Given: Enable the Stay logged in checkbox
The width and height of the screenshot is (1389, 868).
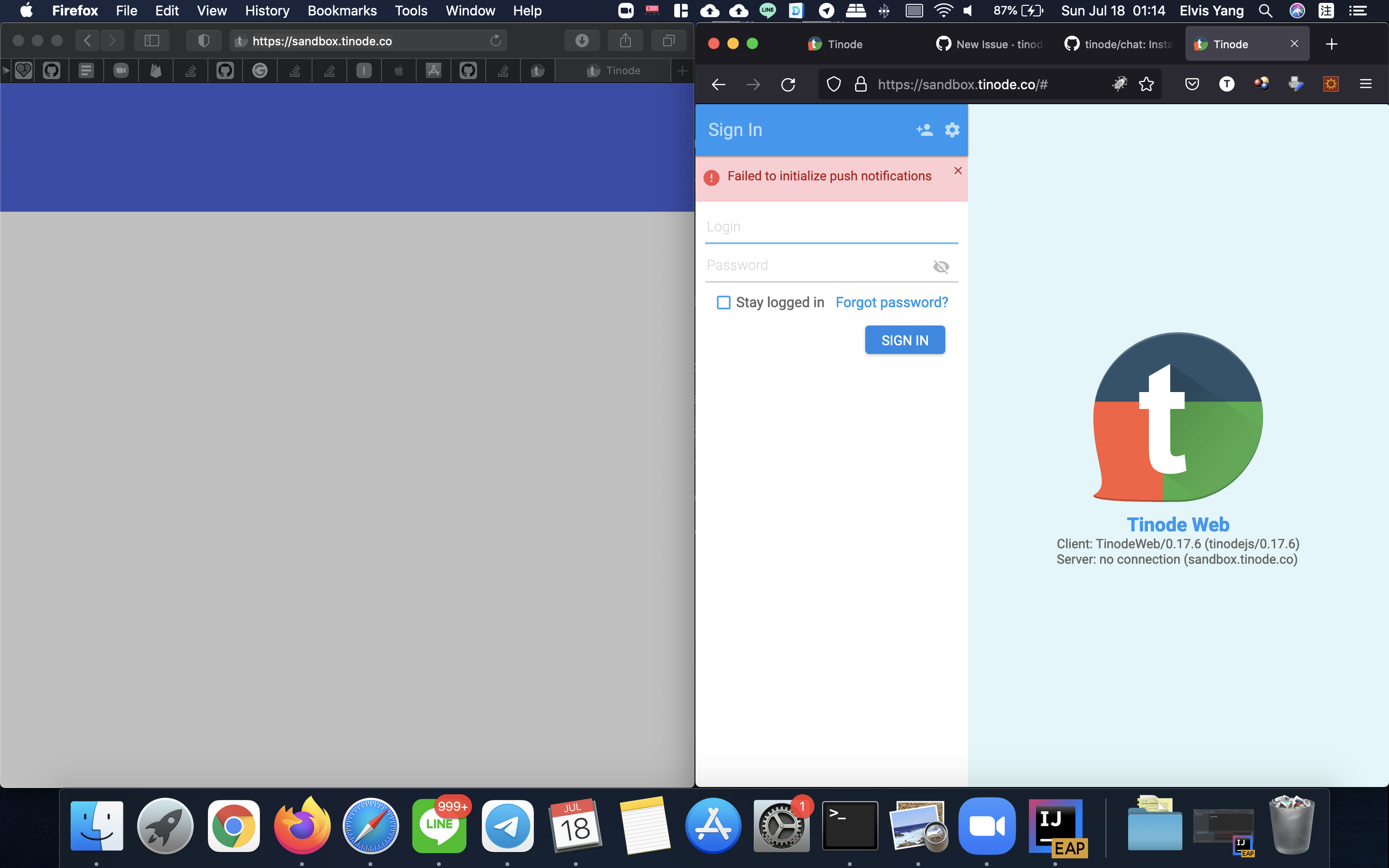Looking at the screenshot, I should (723, 302).
